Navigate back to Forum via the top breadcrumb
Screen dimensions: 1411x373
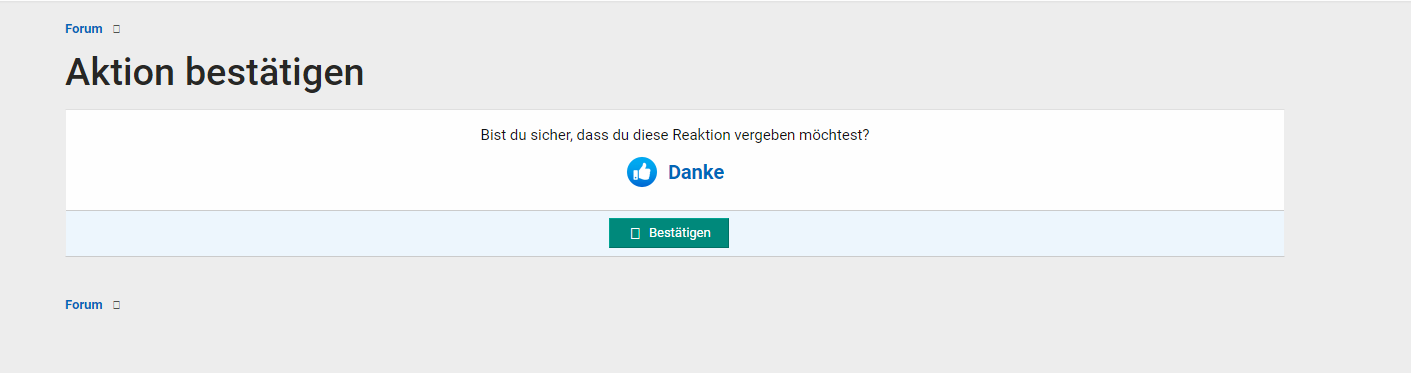(x=84, y=29)
